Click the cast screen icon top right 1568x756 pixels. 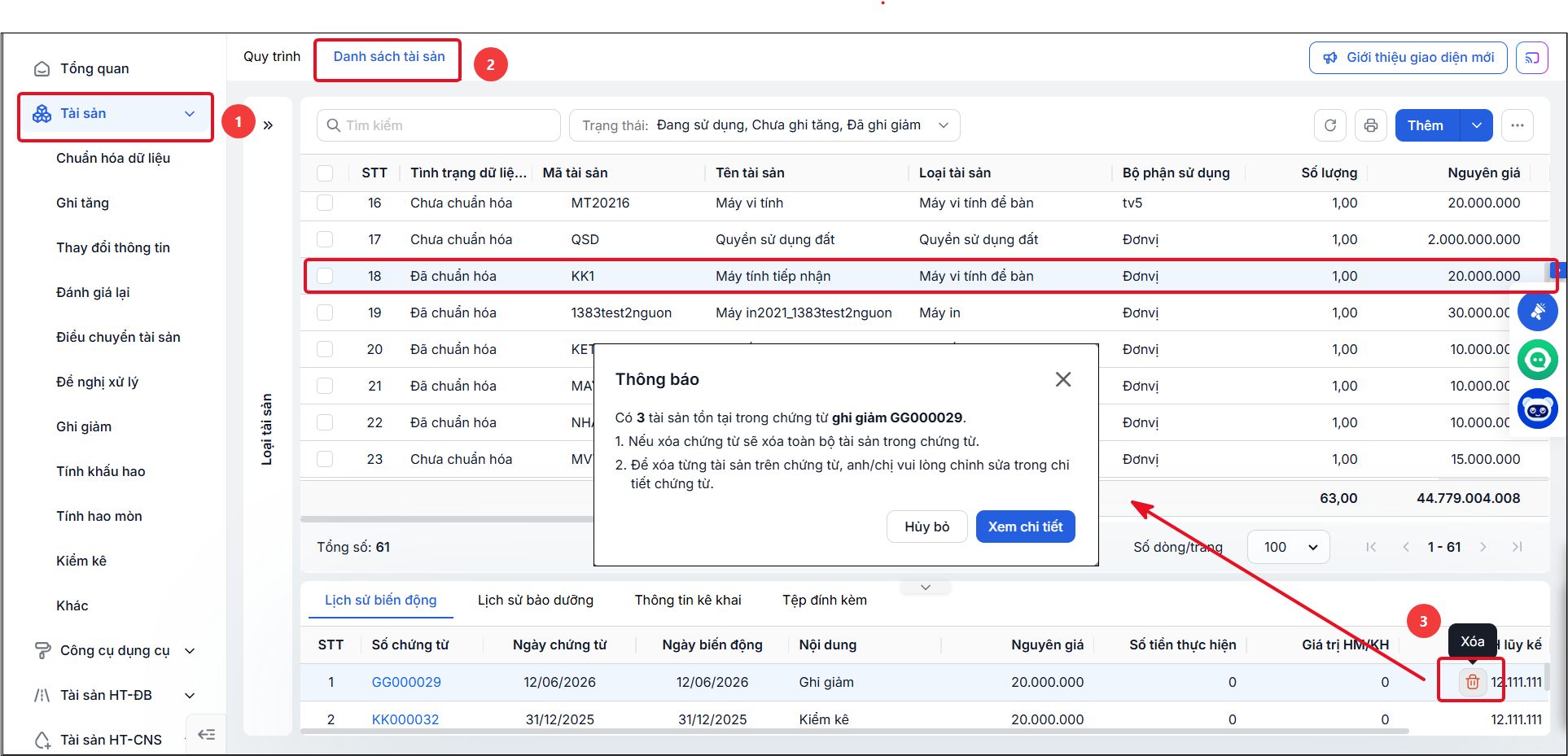tap(1532, 58)
